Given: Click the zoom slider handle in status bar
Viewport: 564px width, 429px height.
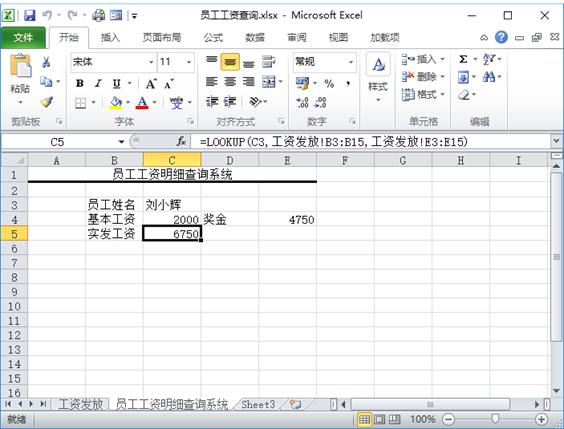Looking at the screenshot, I should (495, 419).
